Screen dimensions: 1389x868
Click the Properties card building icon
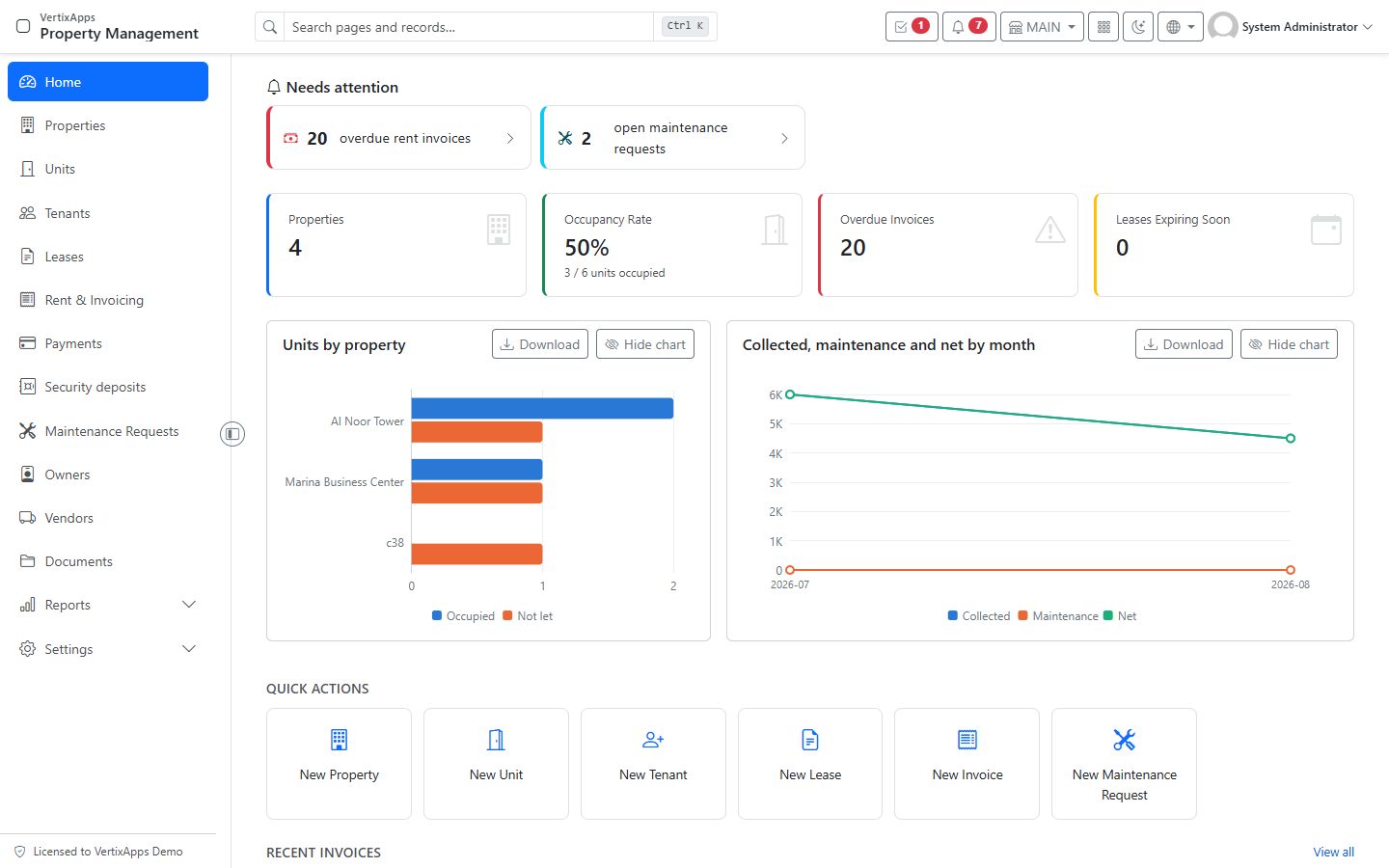[x=499, y=230]
